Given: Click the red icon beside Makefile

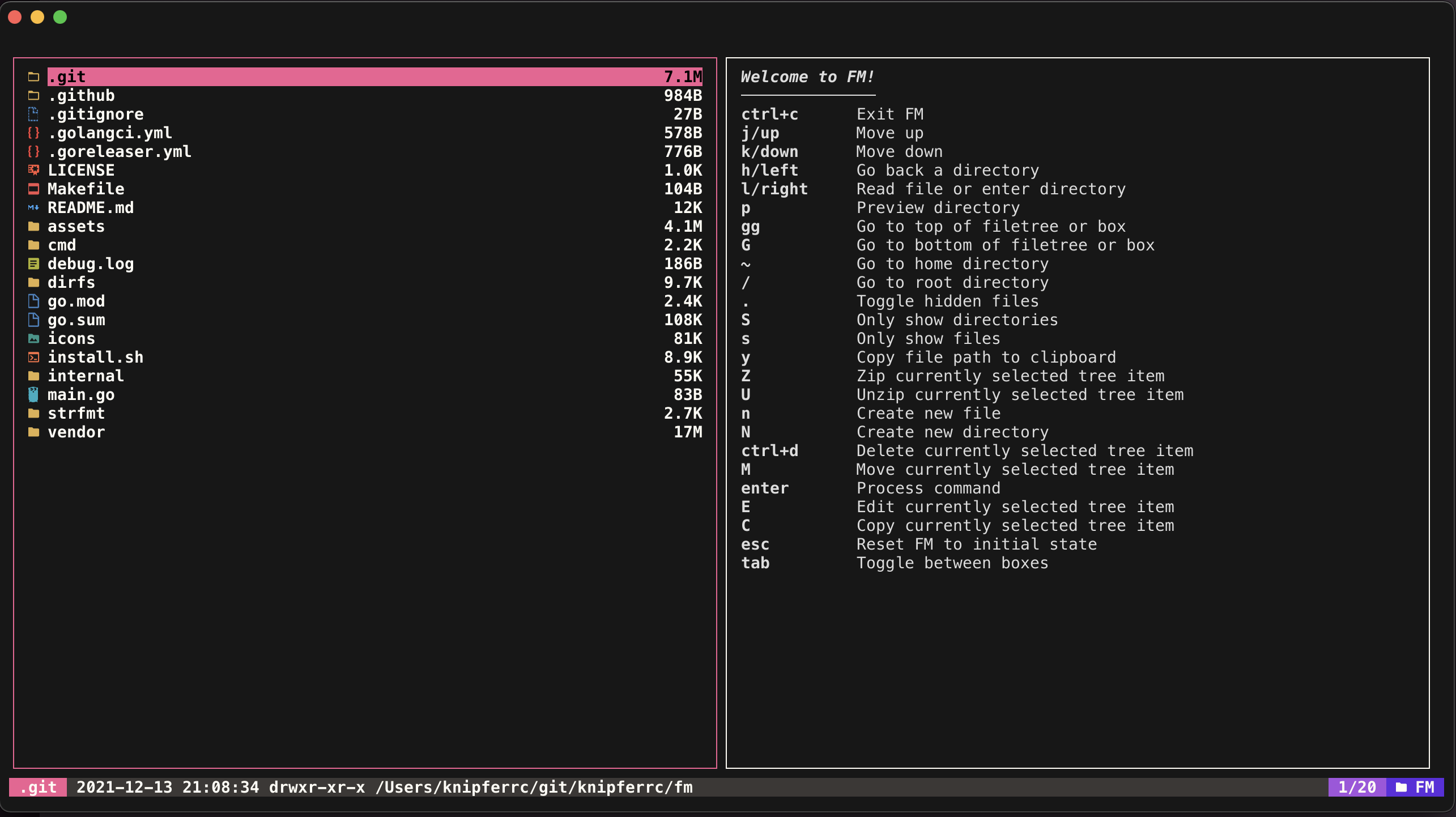Looking at the screenshot, I should pos(33,189).
